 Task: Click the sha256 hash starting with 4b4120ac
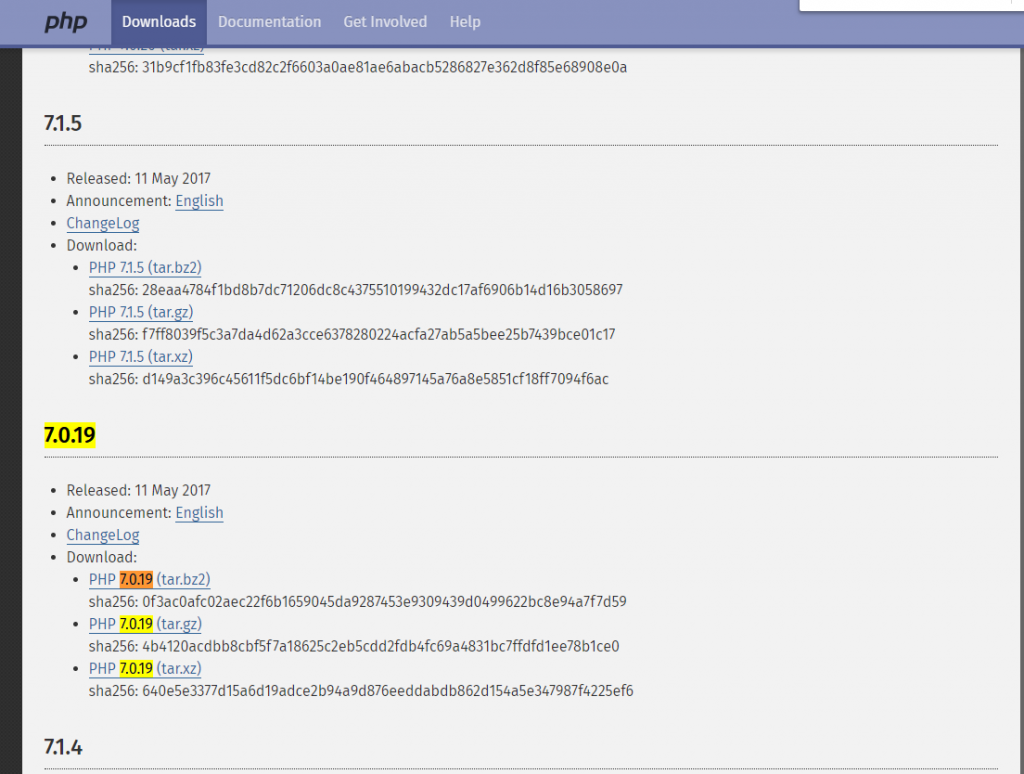pyautogui.click(x=380, y=646)
